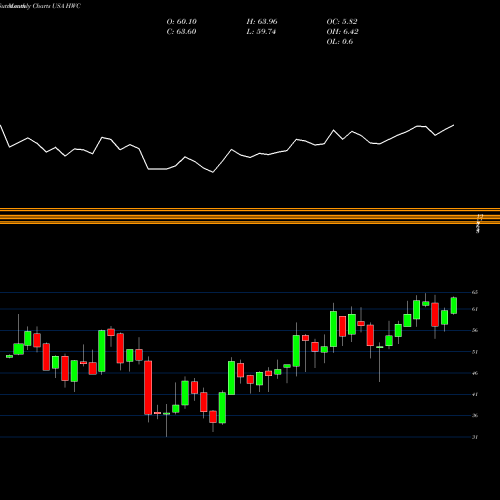Click the 36 price axis label

(x=475, y=416)
